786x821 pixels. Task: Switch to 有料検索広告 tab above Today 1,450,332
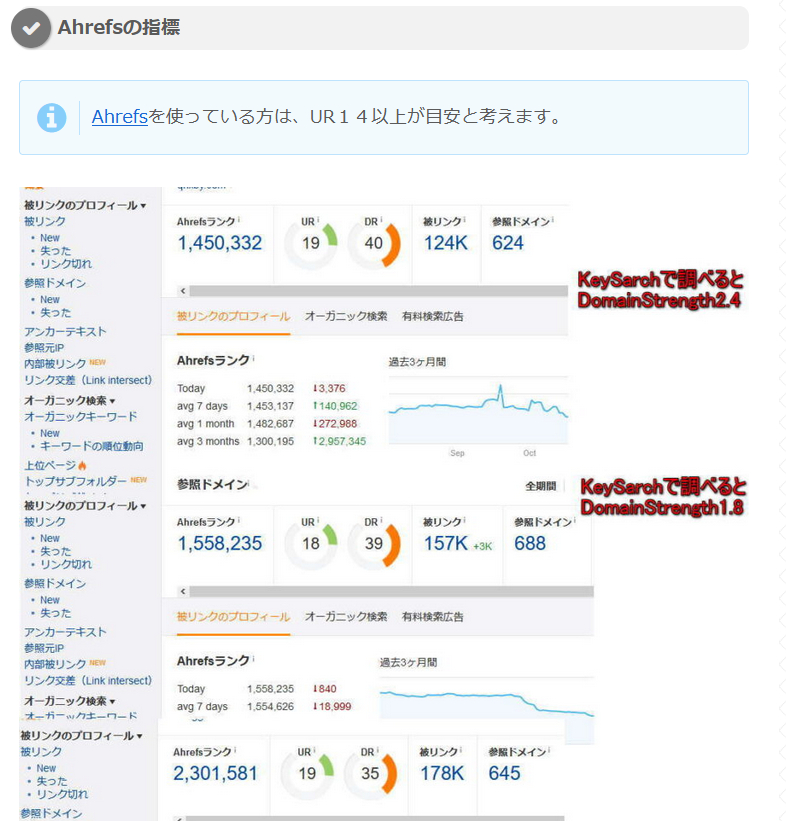pos(433,316)
